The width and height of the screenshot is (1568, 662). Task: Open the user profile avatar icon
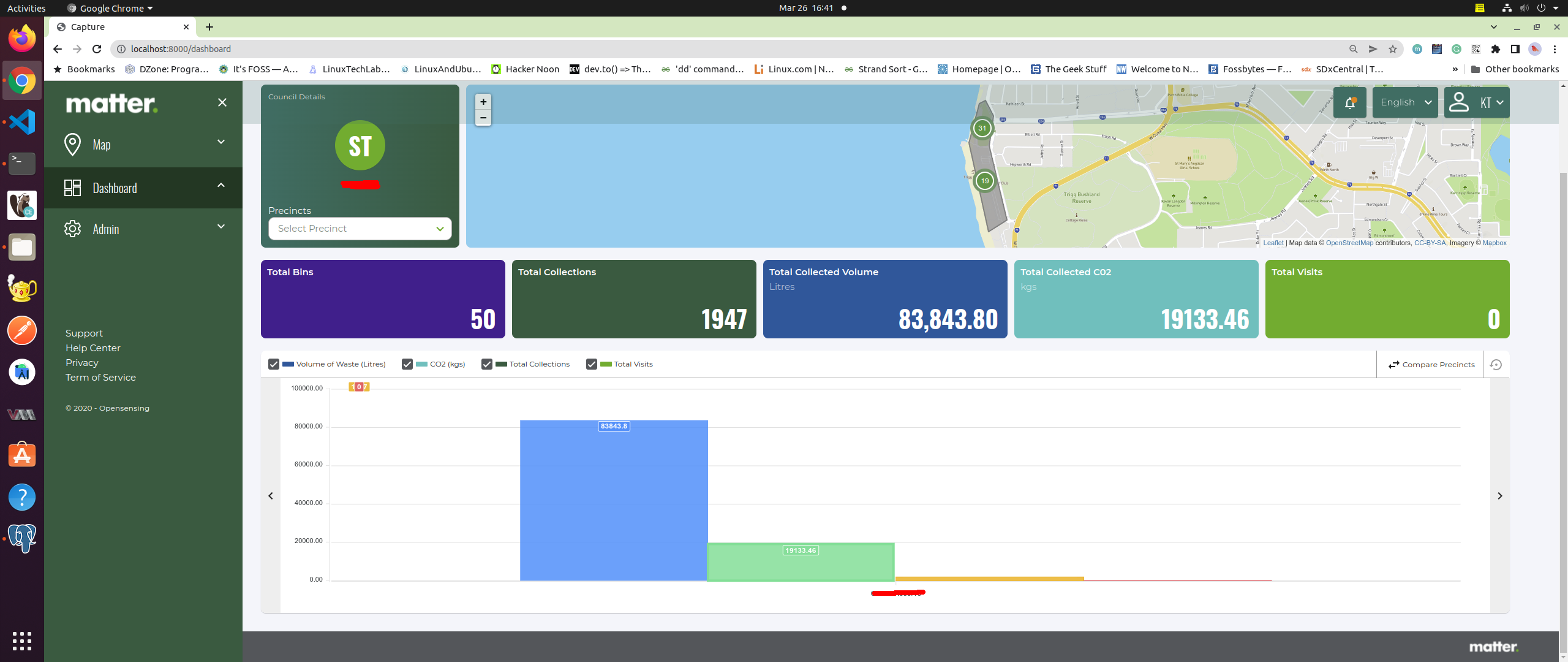click(x=1459, y=102)
